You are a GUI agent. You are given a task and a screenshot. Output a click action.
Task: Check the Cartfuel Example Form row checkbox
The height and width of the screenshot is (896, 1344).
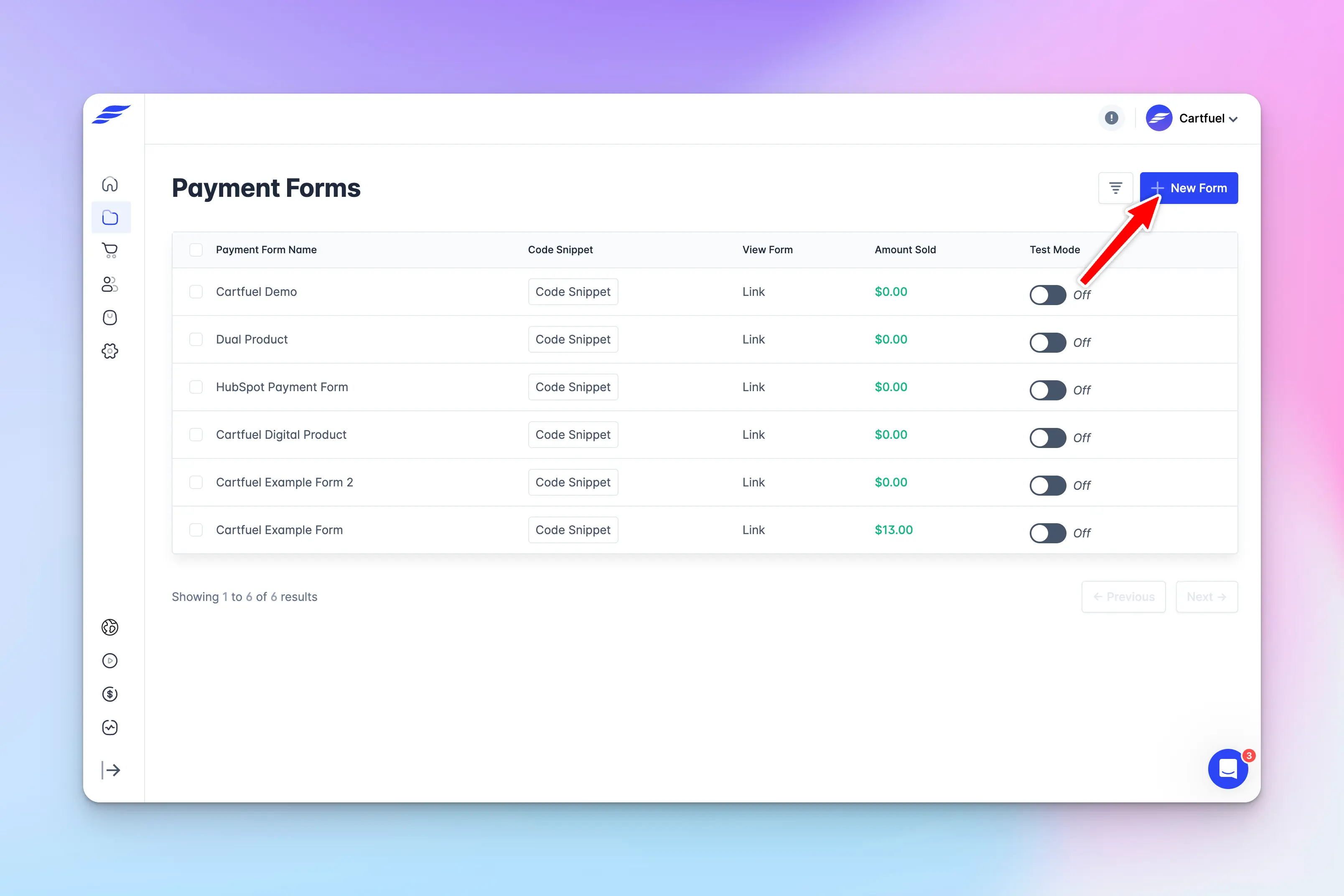pos(196,530)
